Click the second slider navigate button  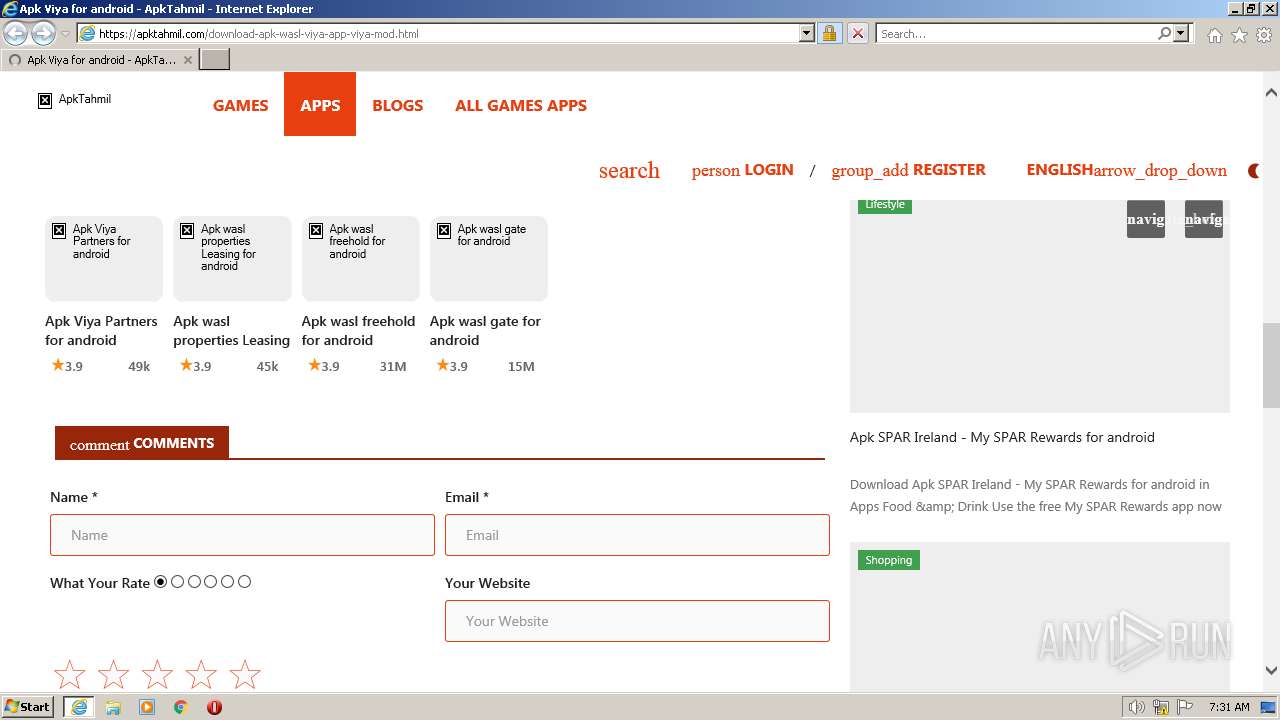(1204, 219)
